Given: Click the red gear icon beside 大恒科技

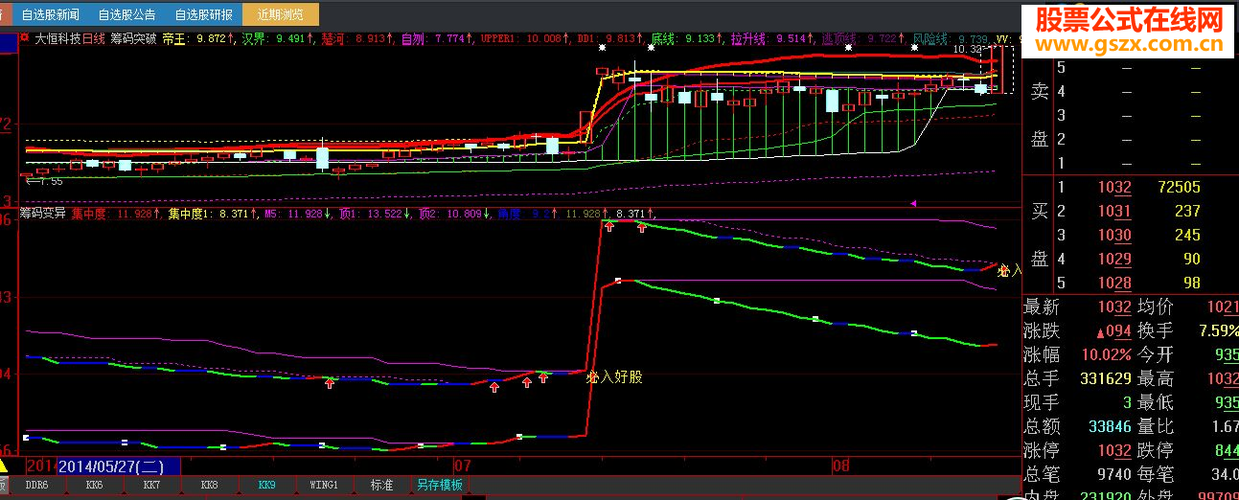Looking at the screenshot, I should tap(24, 38).
